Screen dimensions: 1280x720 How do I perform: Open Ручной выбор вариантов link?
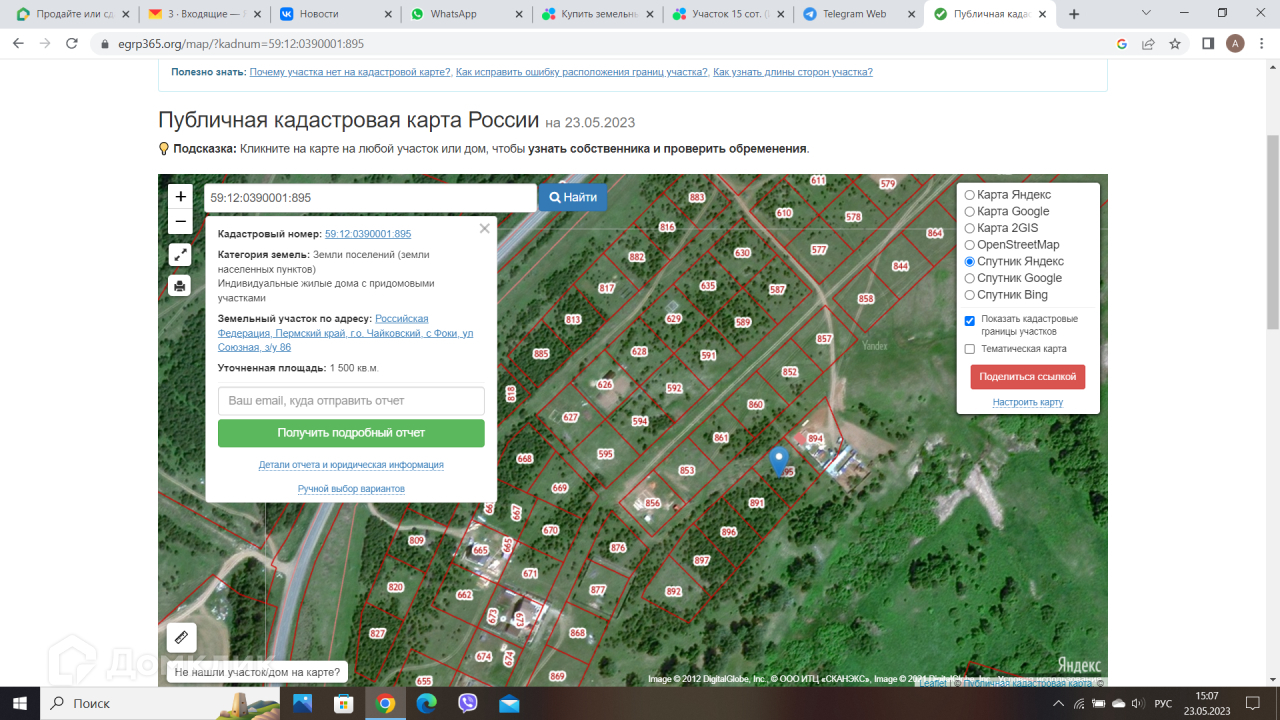pyautogui.click(x=351, y=489)
